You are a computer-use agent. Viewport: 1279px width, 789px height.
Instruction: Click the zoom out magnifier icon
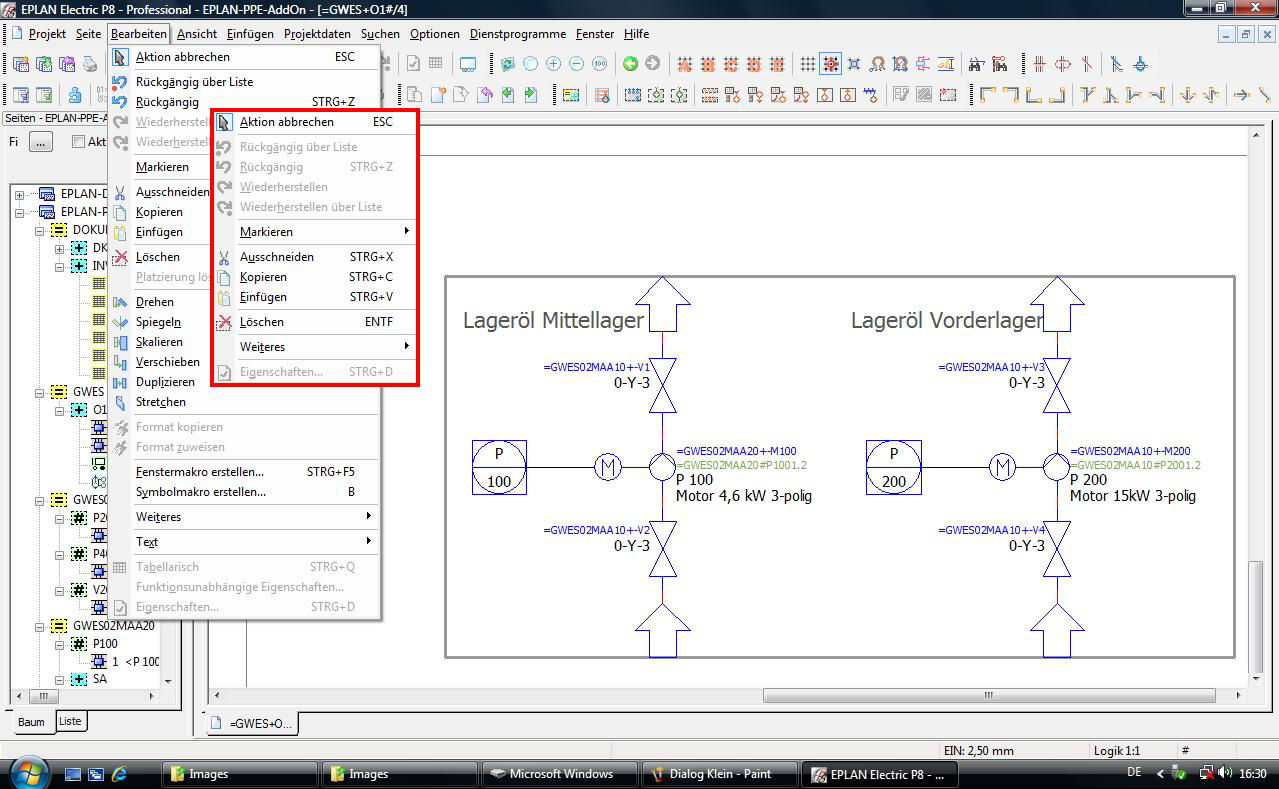(576, 64)
